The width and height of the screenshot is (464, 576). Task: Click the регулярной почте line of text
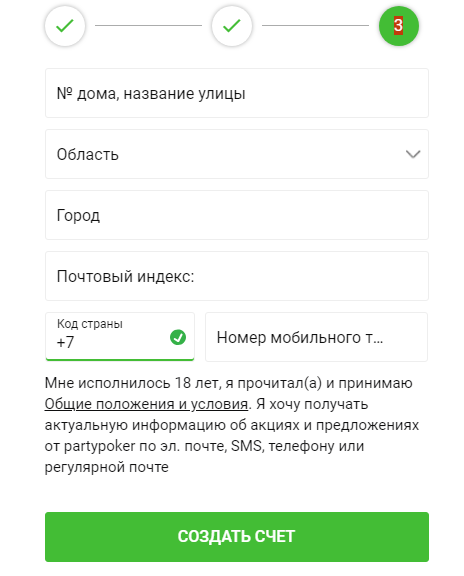click(x=107, y=467)
